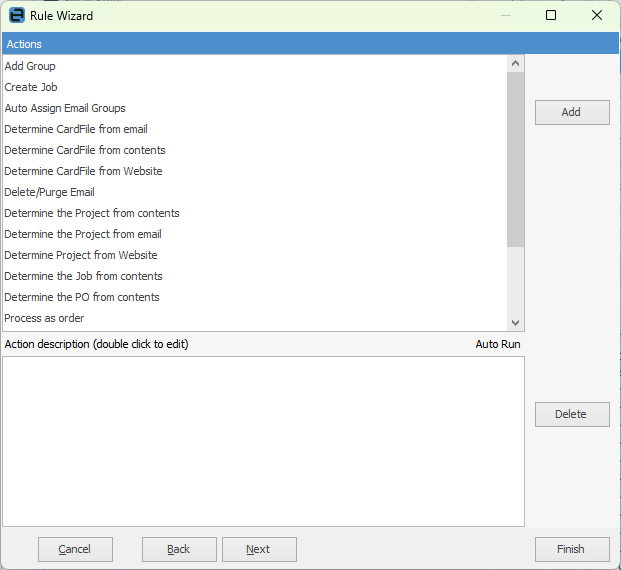Close the Rule Wizard window
This screenshot has height=570, width=621.
[x=597, y=15]
